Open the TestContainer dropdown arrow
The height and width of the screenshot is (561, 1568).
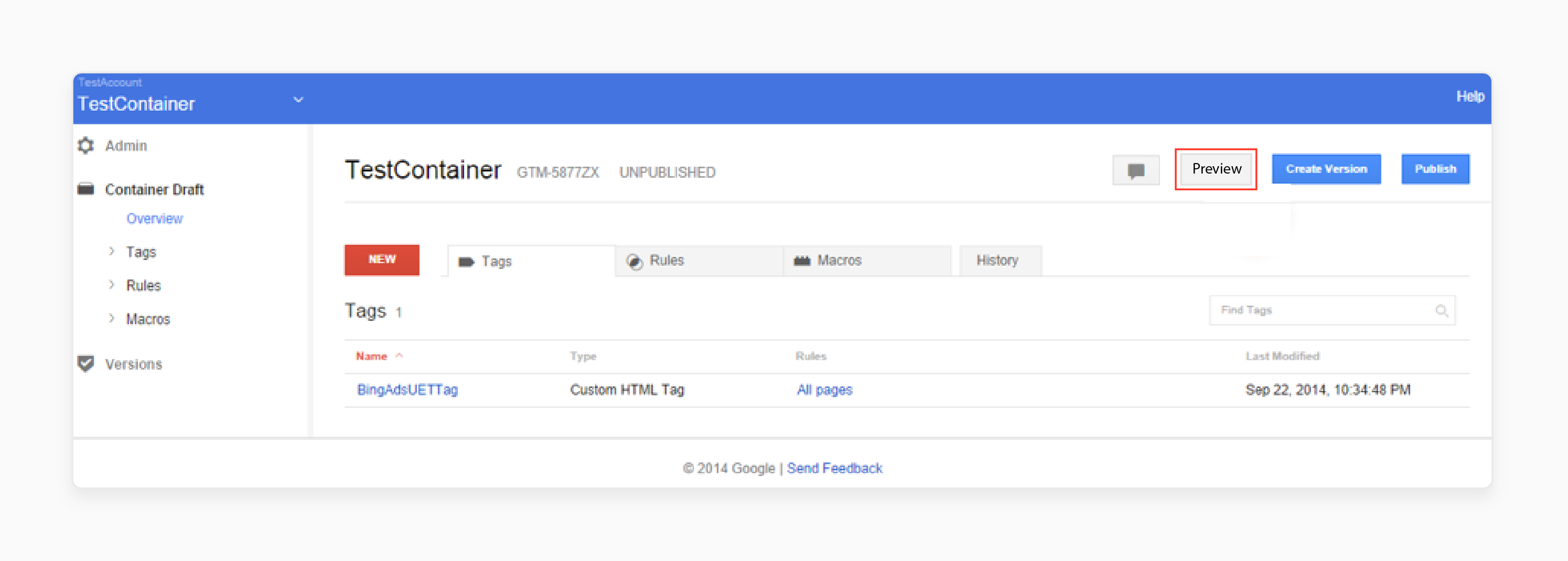pyautogui.click(x=298, y=100)
